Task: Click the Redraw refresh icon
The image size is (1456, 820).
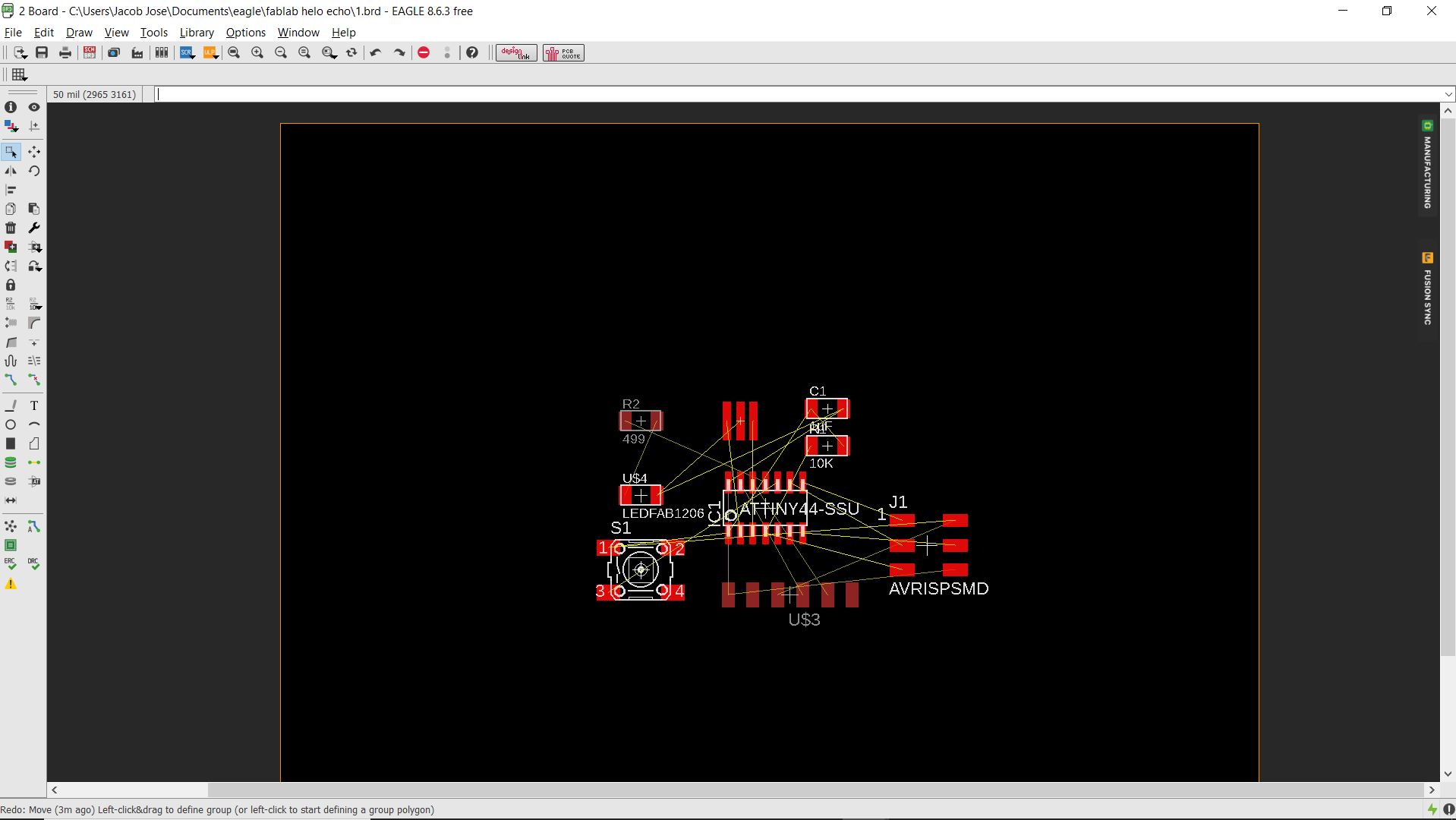Action: pyautogui.click(x=351, y=52)
